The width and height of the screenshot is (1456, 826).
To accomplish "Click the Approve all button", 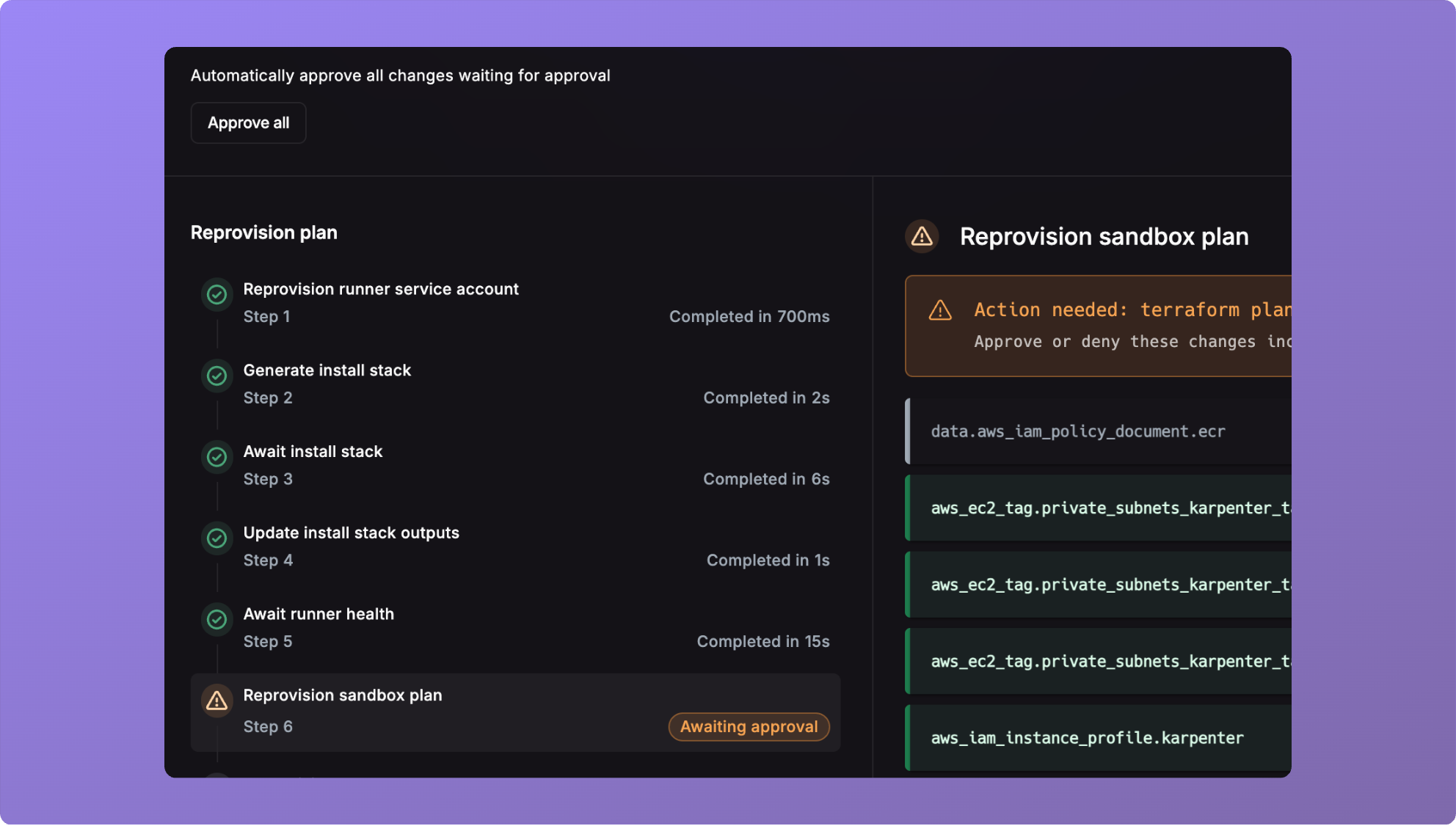I will [x=248, y=123].
